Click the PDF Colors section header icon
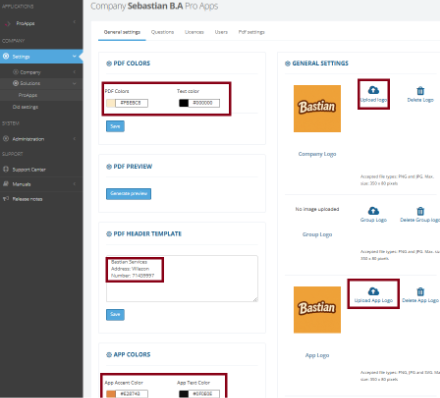The image size is (440, 398). [x=109, y=63]
